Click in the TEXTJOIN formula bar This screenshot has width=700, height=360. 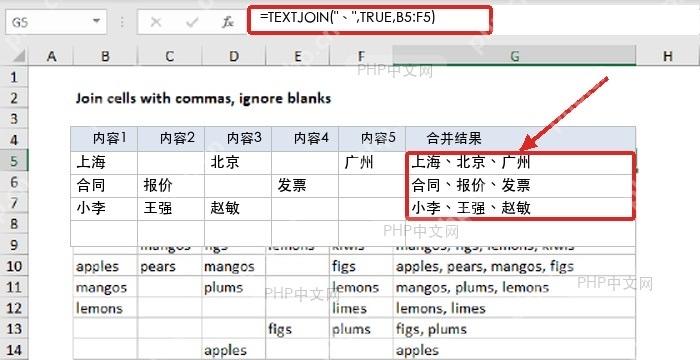(x=370, y=20)
